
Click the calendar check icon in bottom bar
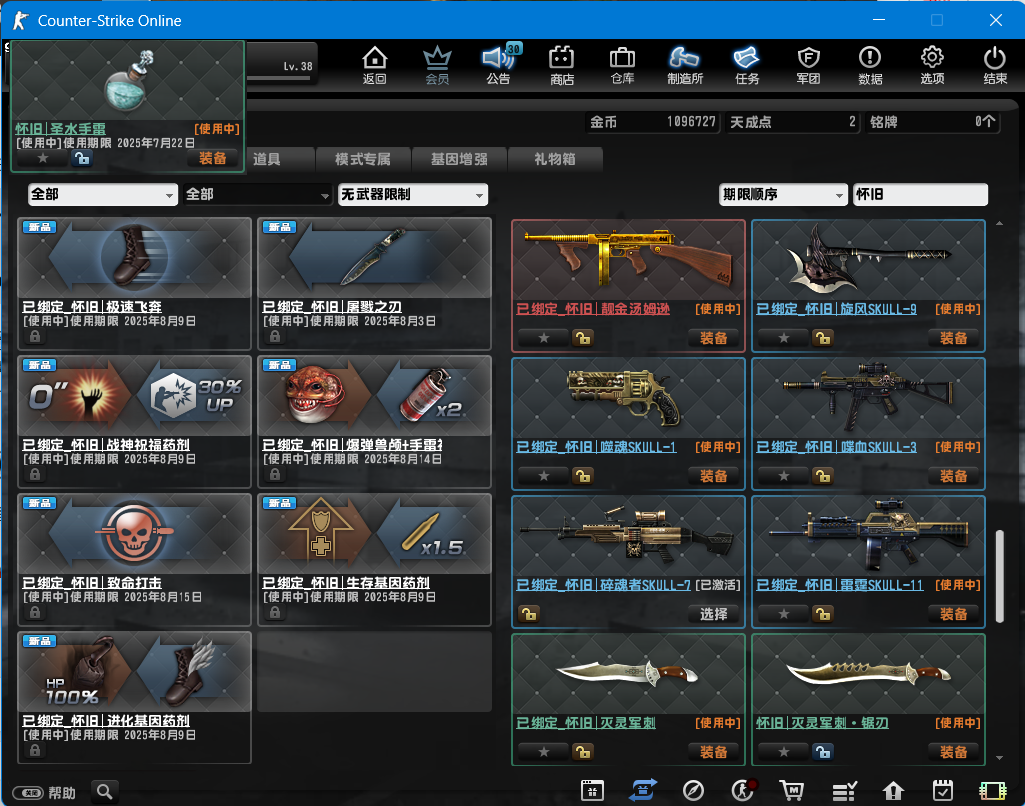943,790
